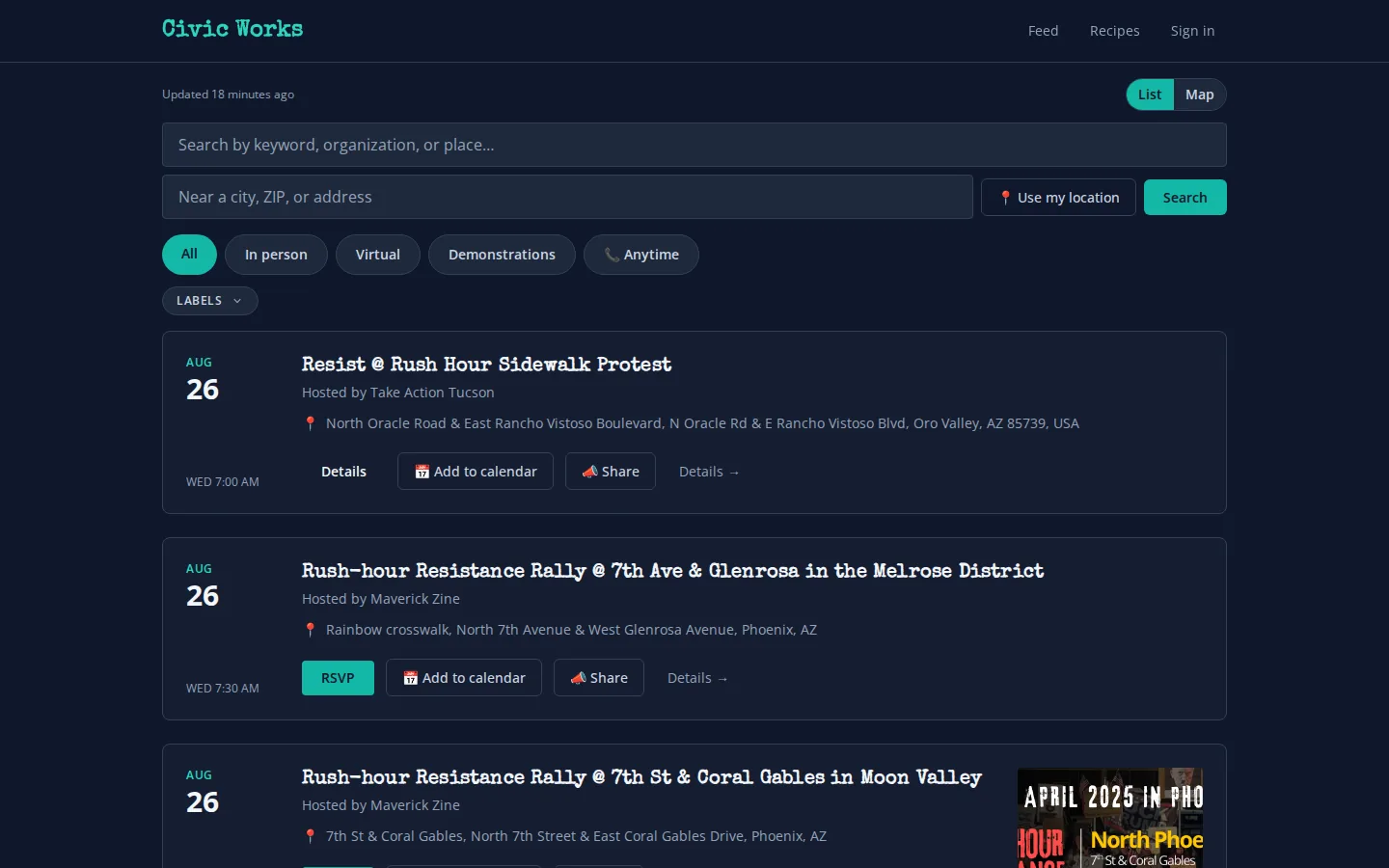Select the All filter chip

coord(189,255)
